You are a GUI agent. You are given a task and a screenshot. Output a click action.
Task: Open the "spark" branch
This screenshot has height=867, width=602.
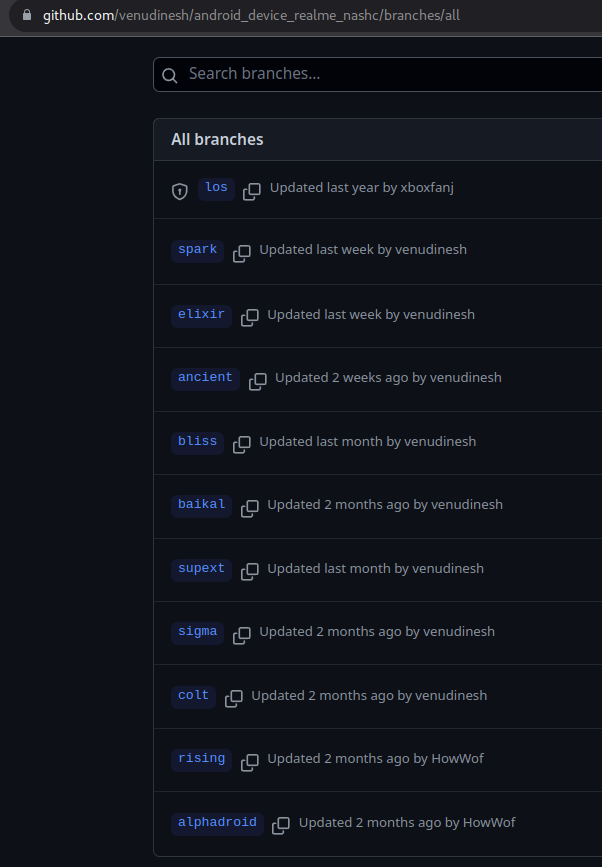(x=197, y=249)
